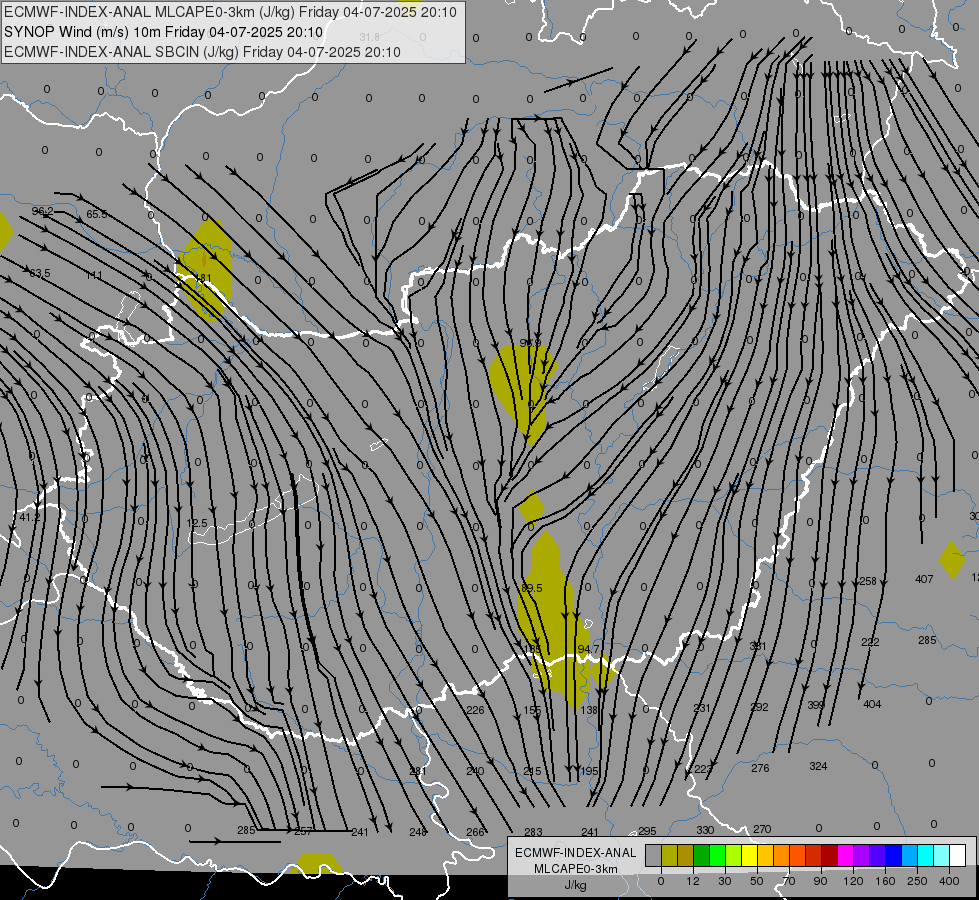The image size is (979, 900).
Task: Click map value 94.7
Action: click(x=588, y=650)
